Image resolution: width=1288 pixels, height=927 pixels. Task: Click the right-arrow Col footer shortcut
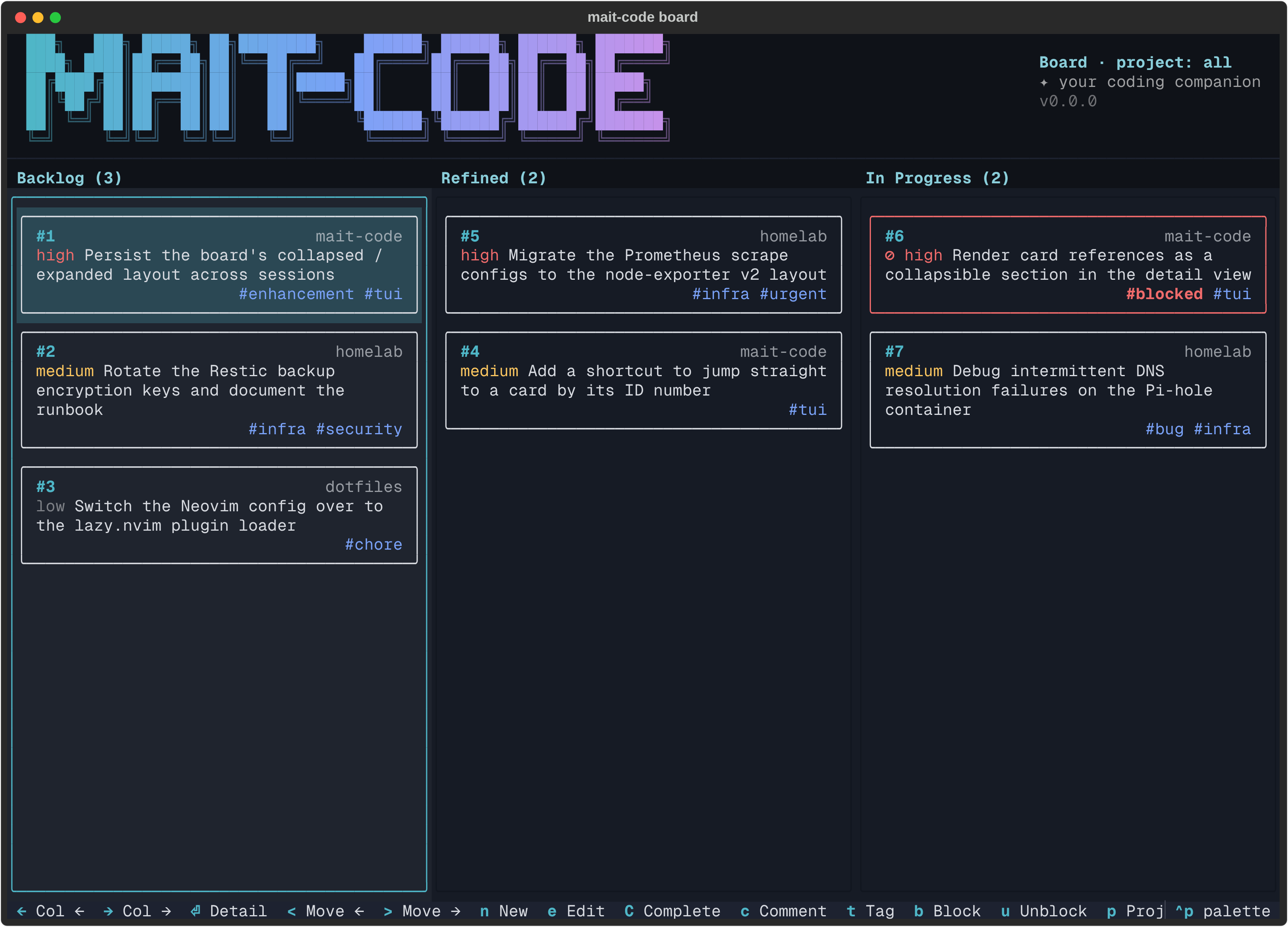[x=137, y=910]
